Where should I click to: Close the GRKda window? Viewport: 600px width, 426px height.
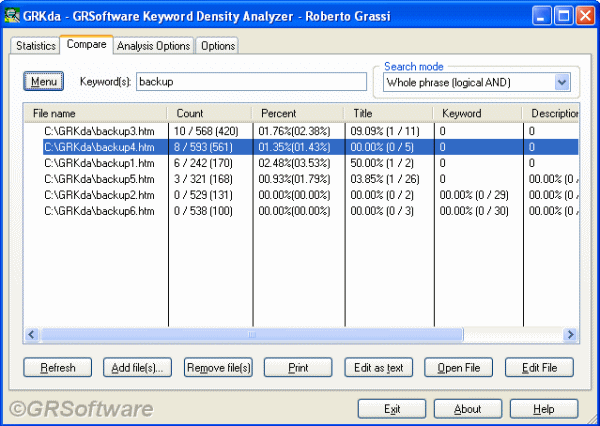[585, 16]
